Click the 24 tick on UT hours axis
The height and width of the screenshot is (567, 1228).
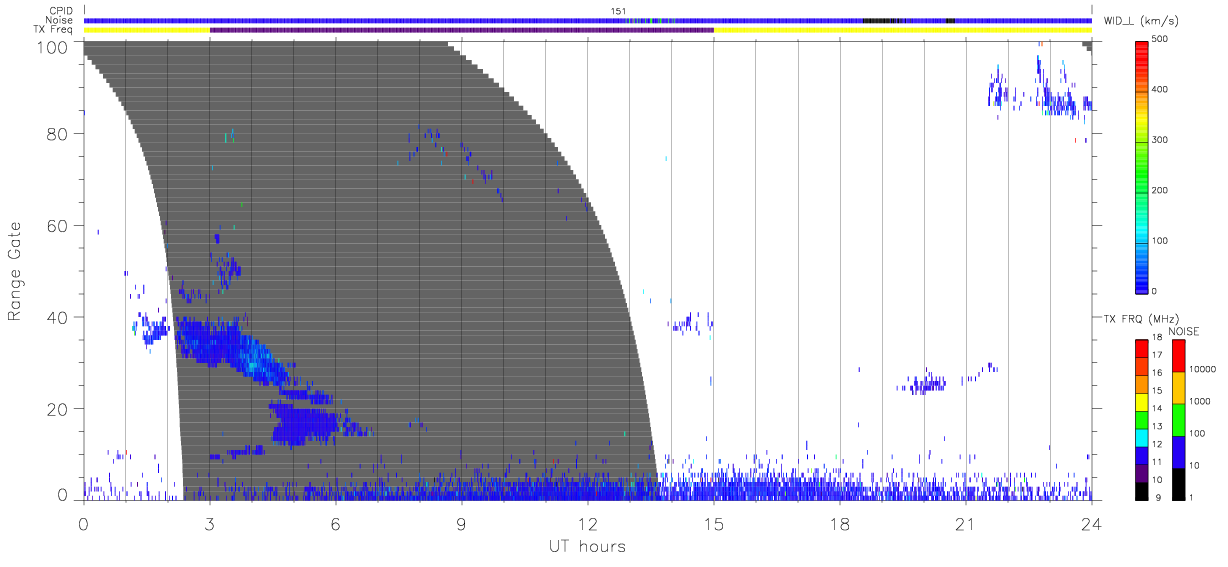(1091, 523)
